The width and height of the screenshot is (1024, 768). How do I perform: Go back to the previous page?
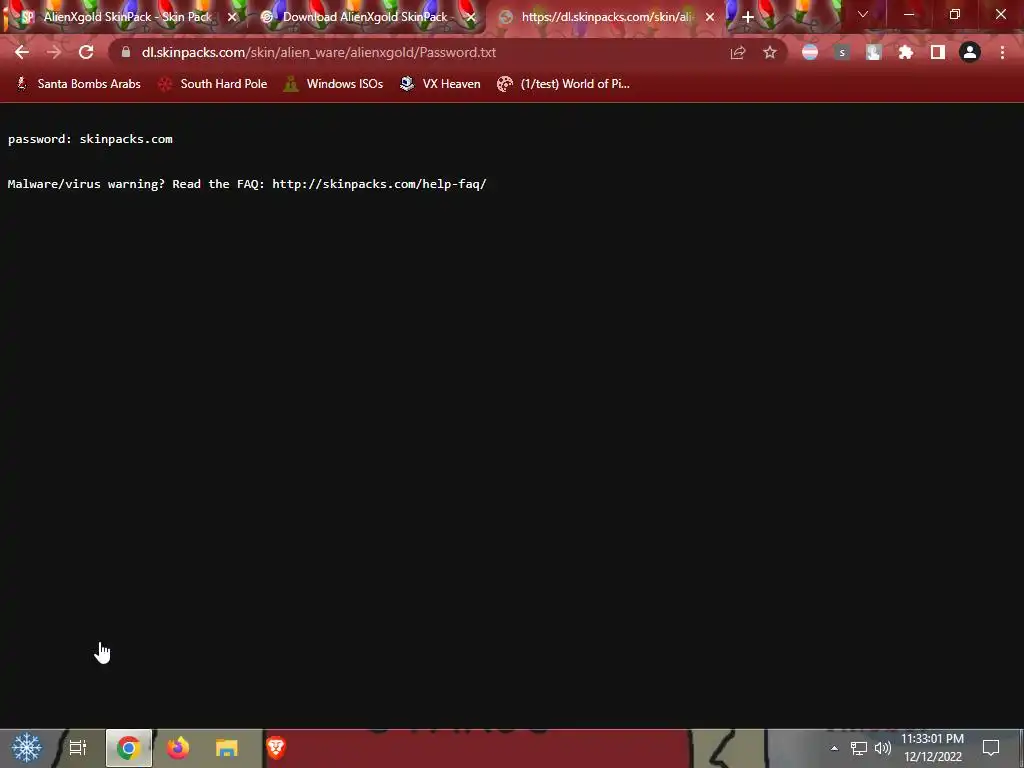click(22, 52)
